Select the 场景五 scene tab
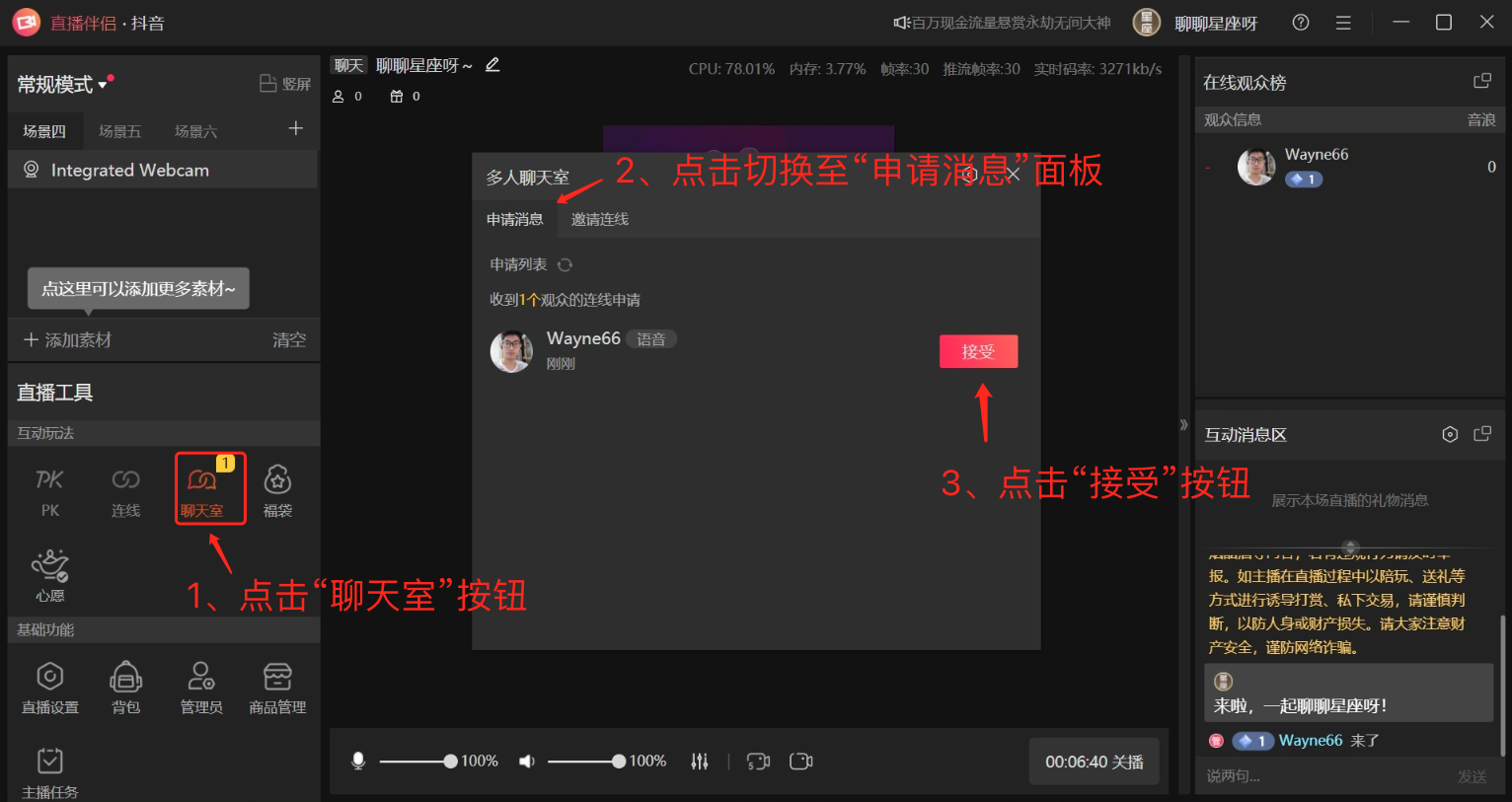Screen dimensions: 1512x802 pyautogui.click(x=119, y=131)
